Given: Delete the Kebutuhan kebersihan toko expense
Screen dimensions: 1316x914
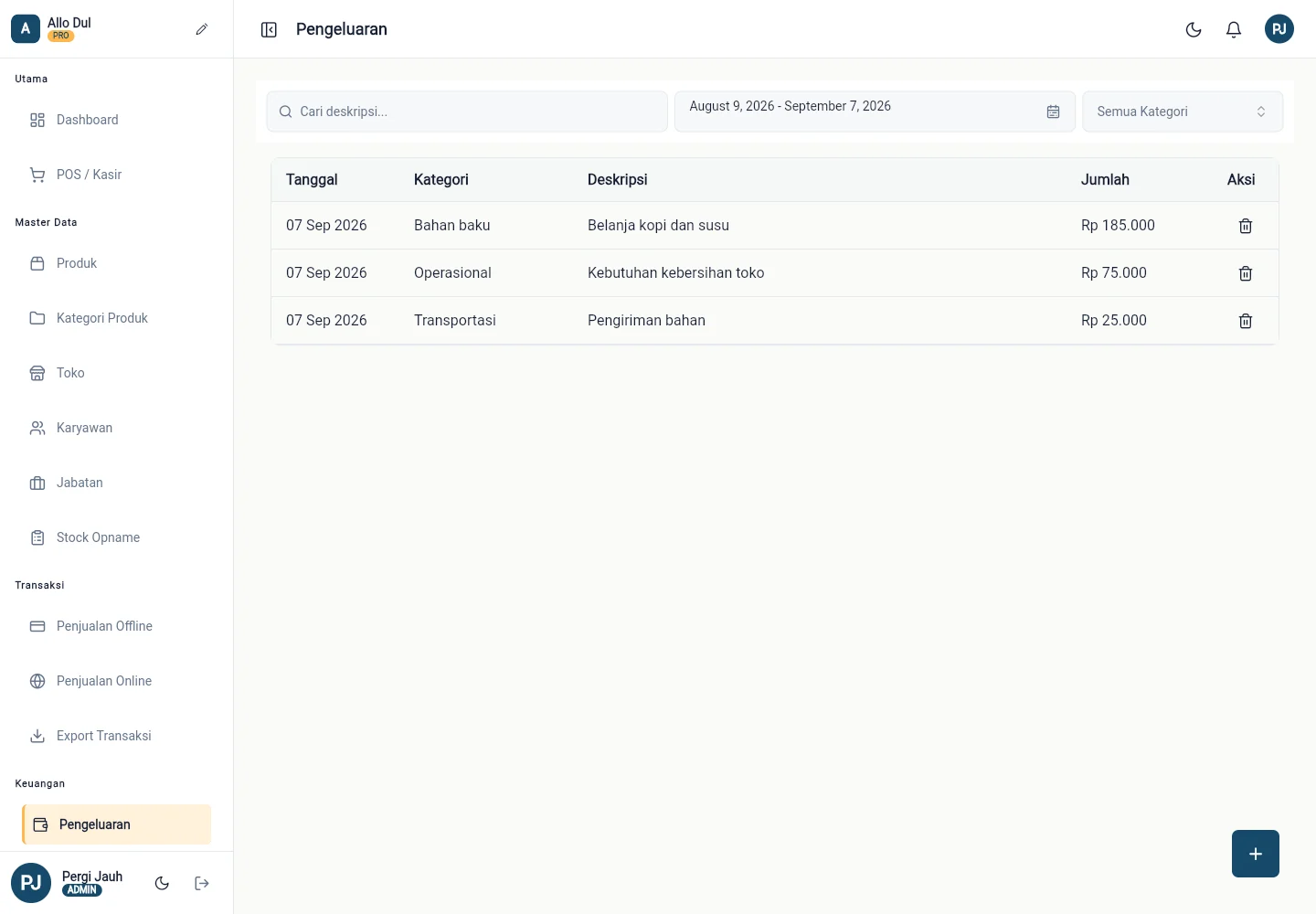Looking at the screenshot, I should (x=1246, y=273).
